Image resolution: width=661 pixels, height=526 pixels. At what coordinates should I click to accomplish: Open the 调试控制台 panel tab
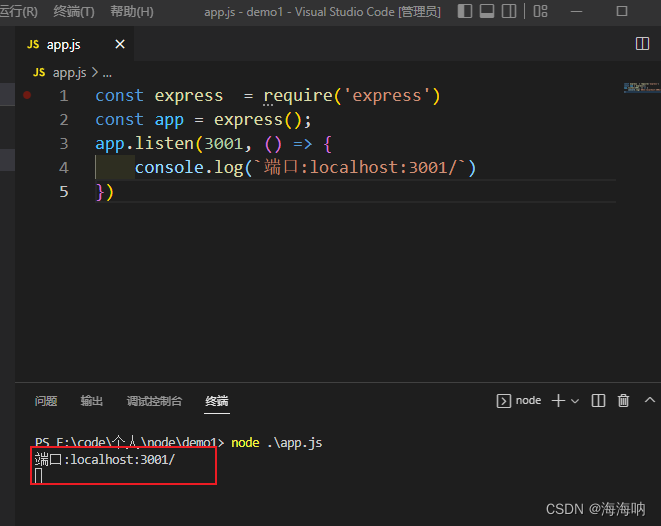pyautogui.click(x=154, y=401)
